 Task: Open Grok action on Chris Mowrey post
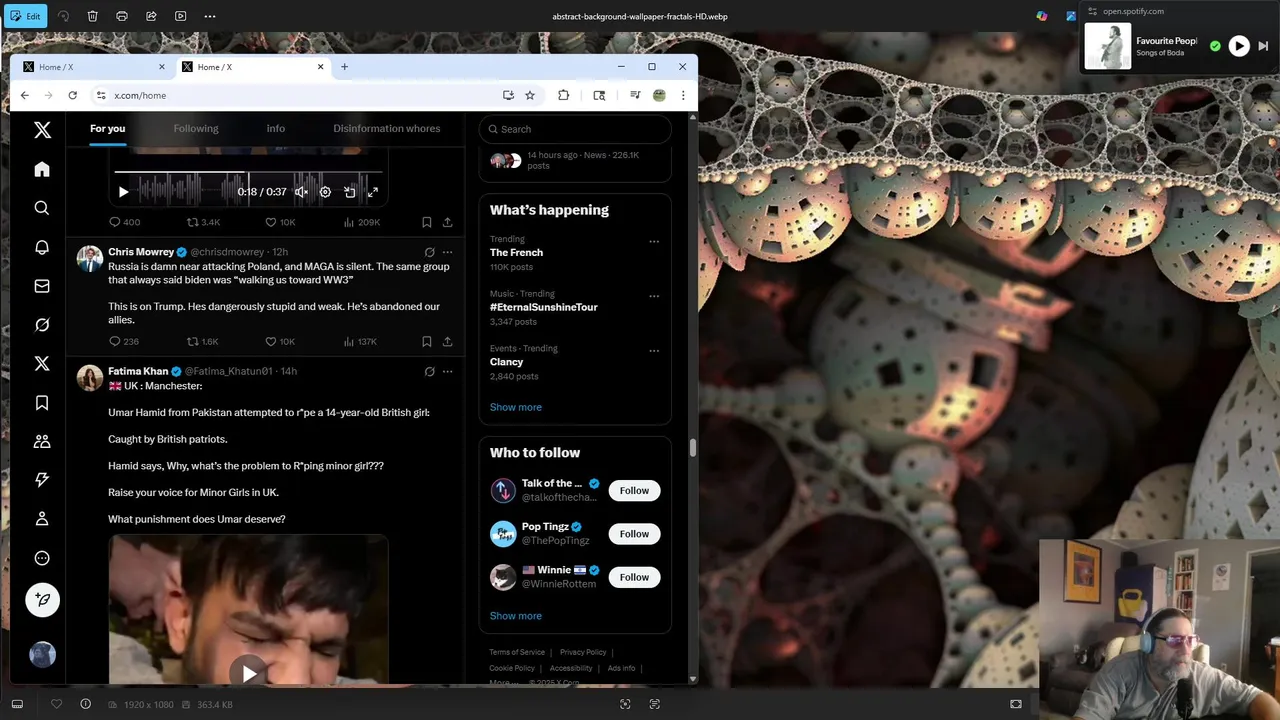tap(429, 252)
